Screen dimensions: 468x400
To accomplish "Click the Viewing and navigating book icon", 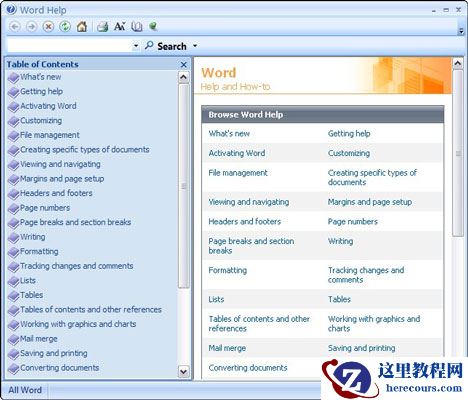I will click(x=14, y=165).
